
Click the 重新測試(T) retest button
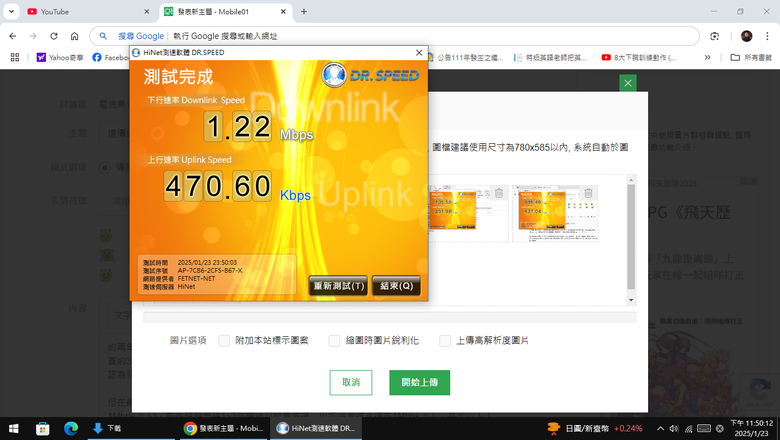[338, 286]
